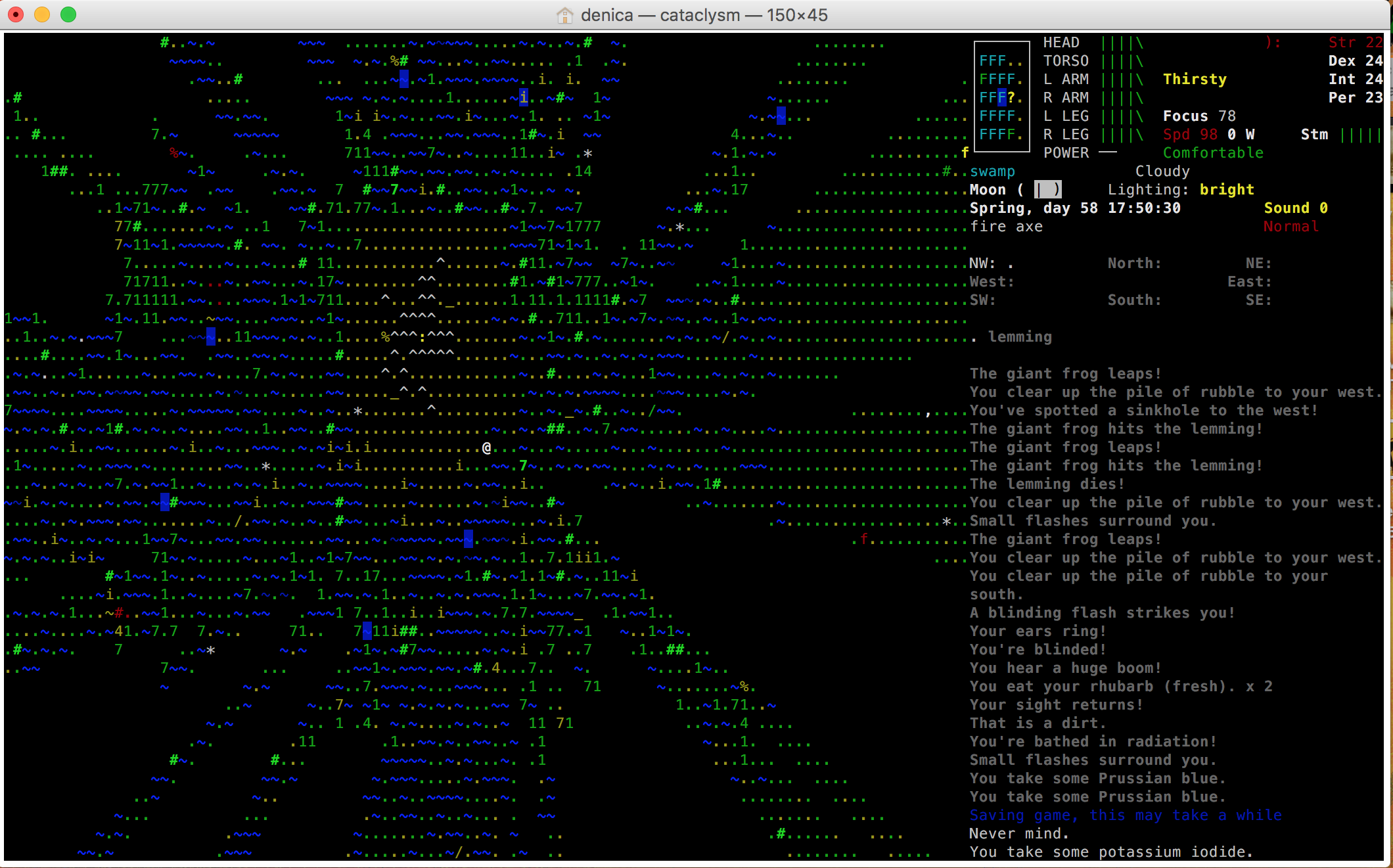Viewport: 1393px width, 868px height.
Task: Click the 'North:' compass label
Action: [1135, 263]
